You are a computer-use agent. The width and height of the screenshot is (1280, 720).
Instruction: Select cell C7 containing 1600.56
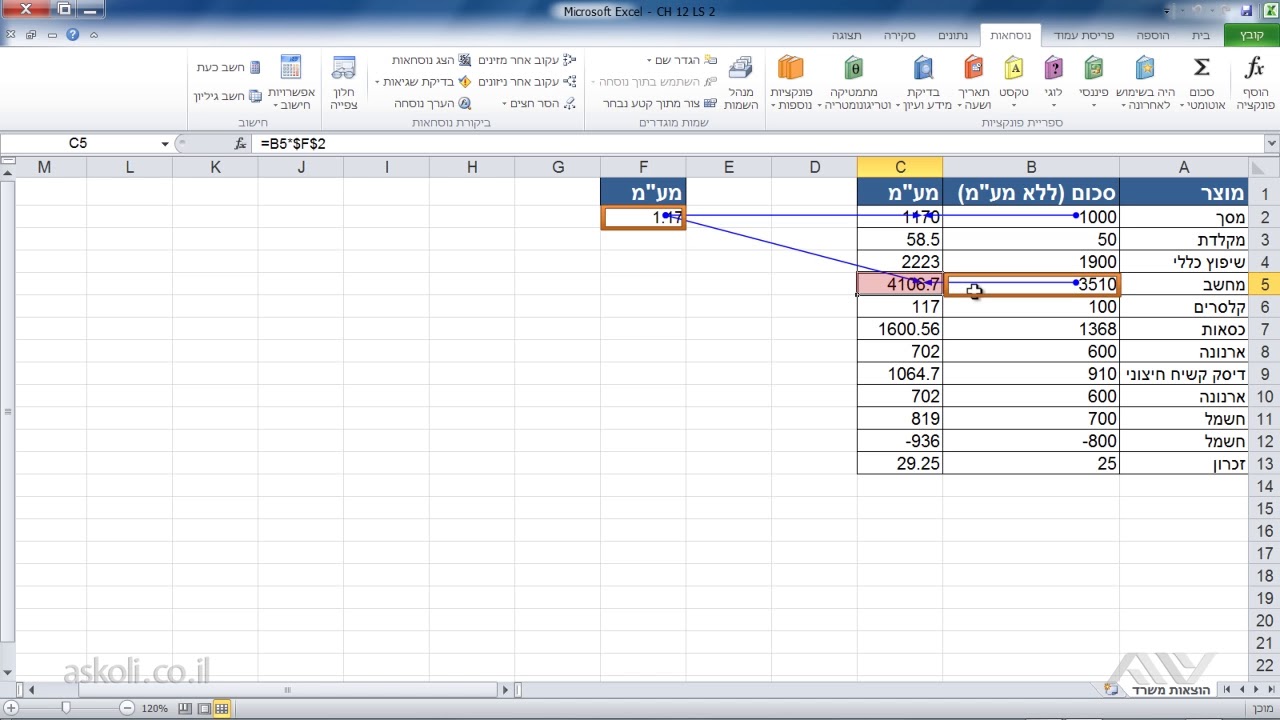coord(900,329)
